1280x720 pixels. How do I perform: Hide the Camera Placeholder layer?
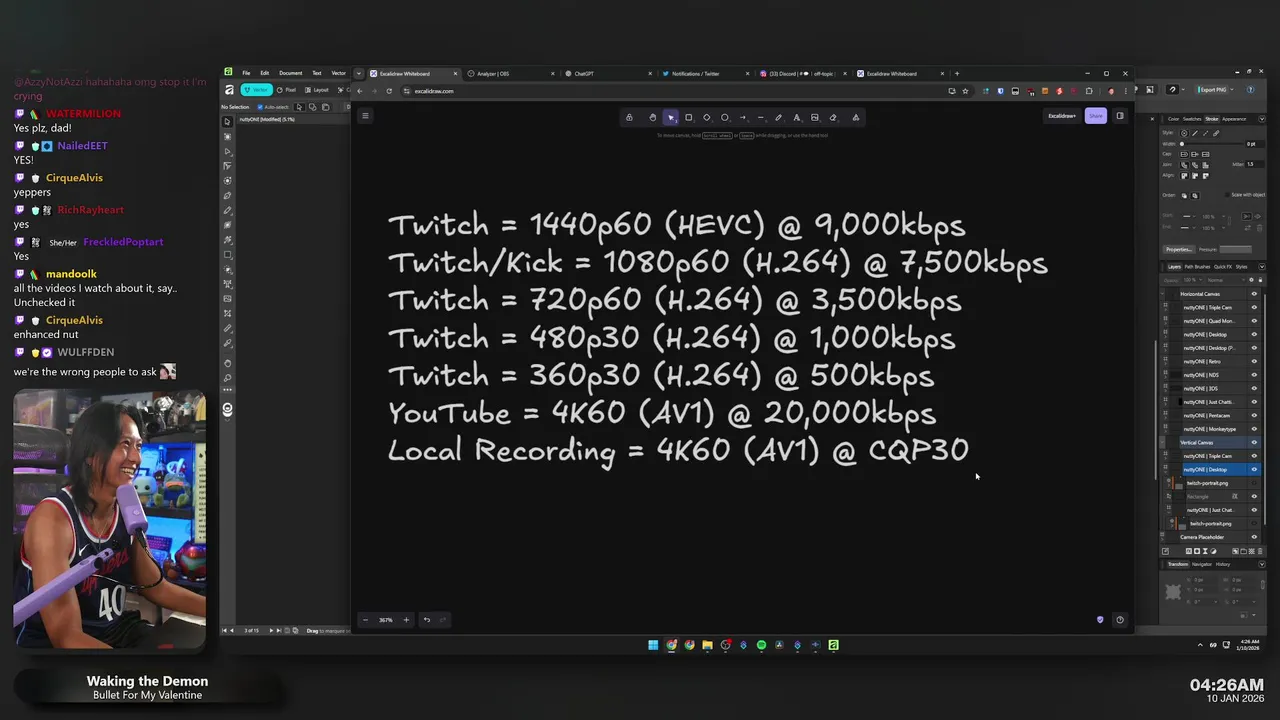click(x=1254, y=537)
